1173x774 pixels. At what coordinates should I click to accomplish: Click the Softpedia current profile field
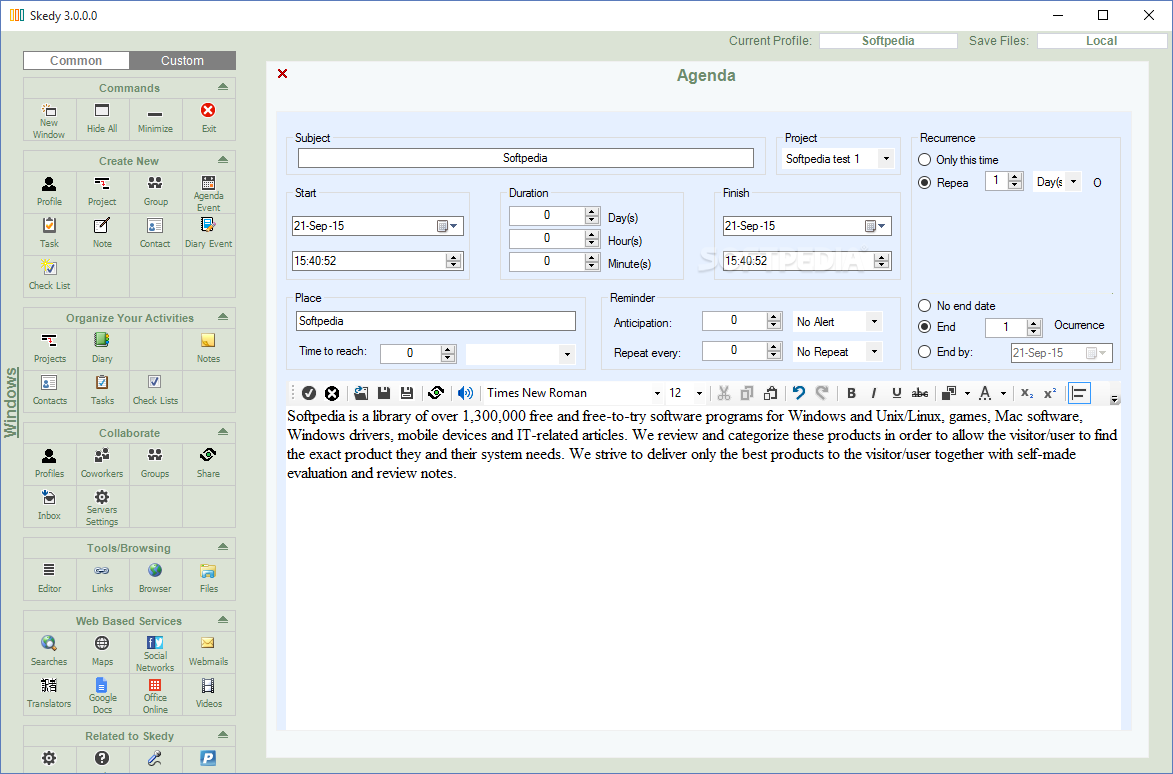pyautogui.click(x=888, y=41)
